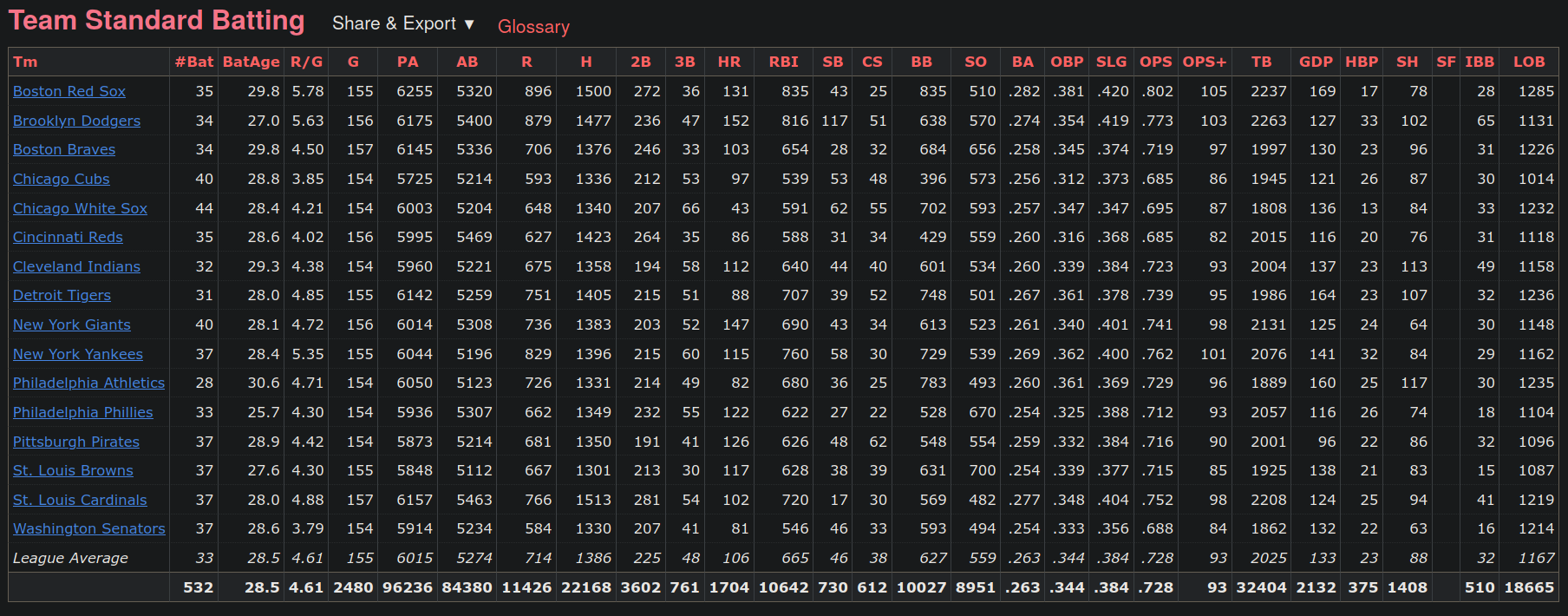Select St. Louis Cardinals hits value 1513
The width and height of the screenshot is (1568, 616).
coord(593,500)
